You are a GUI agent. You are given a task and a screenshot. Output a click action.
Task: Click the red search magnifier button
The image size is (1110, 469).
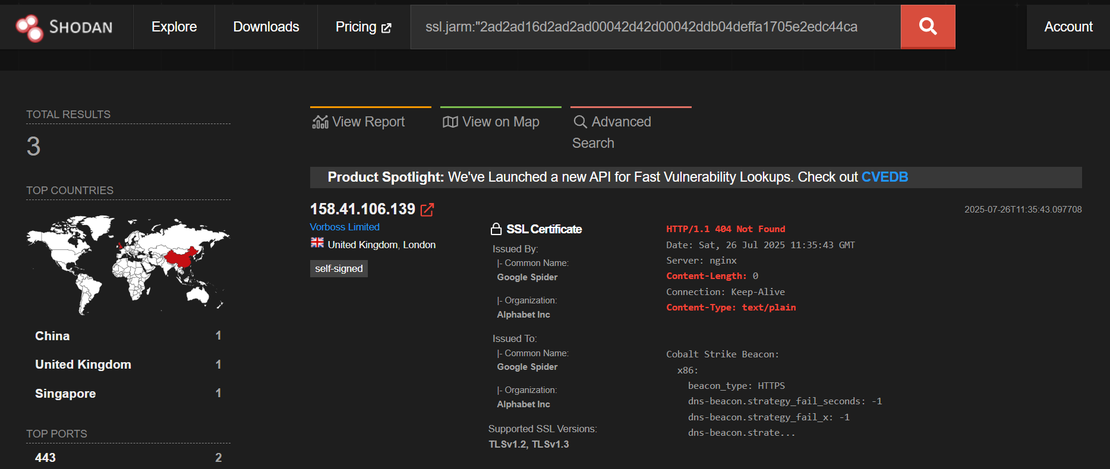(x=927, y=26)
